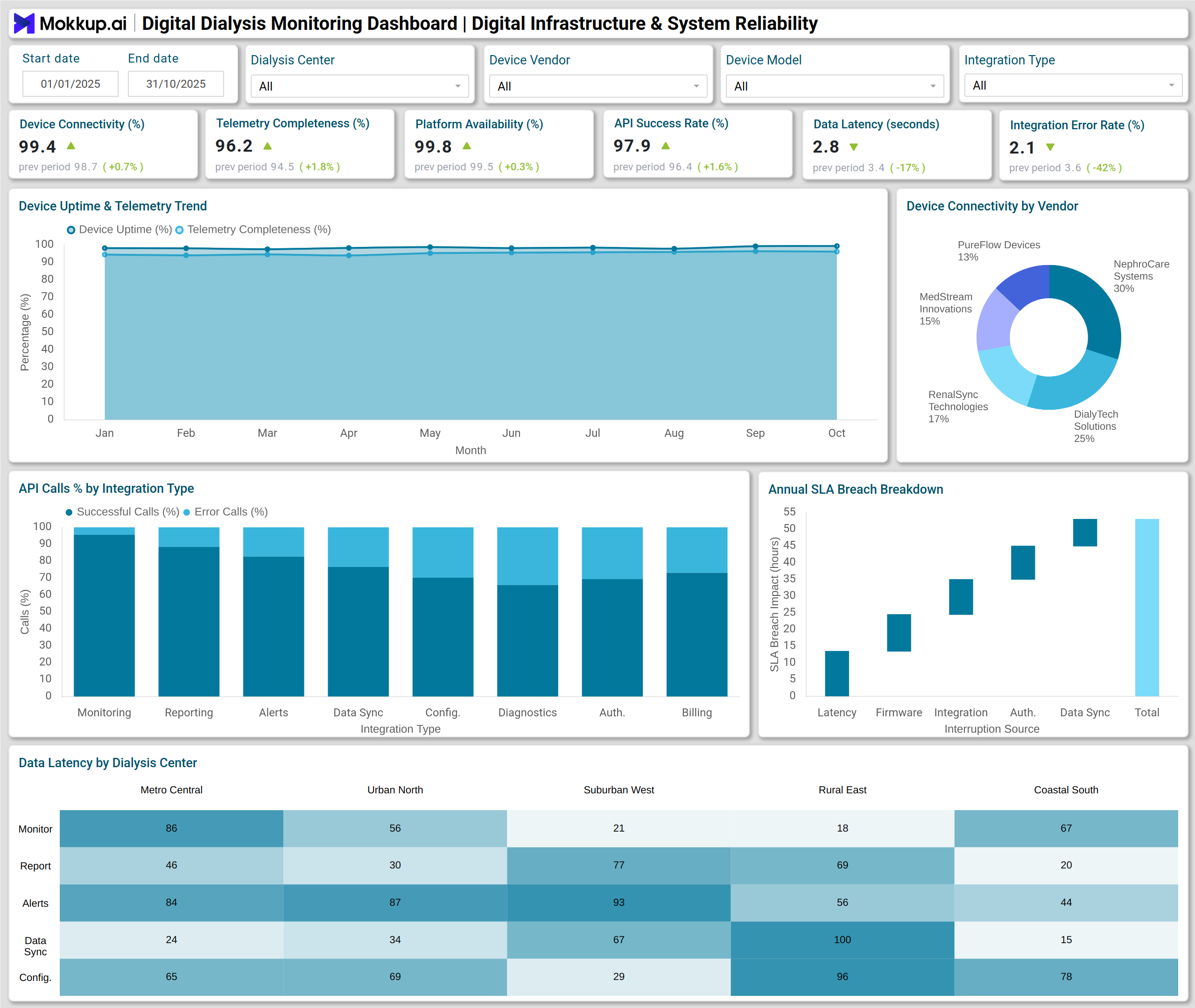This screenshot has width=1195, height=1008.
Task: Click the API Calls % by Integration Type title
Action: point(106,489)
